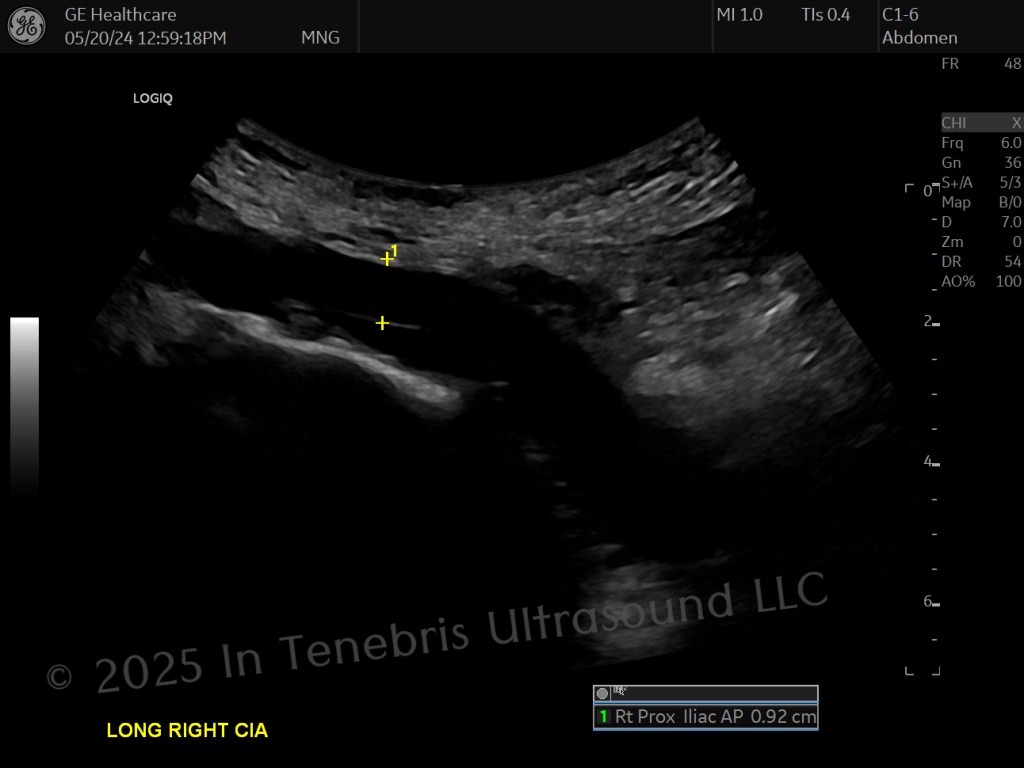
Task: Click the small cursor icon in the measurement header
Action: 620,691
